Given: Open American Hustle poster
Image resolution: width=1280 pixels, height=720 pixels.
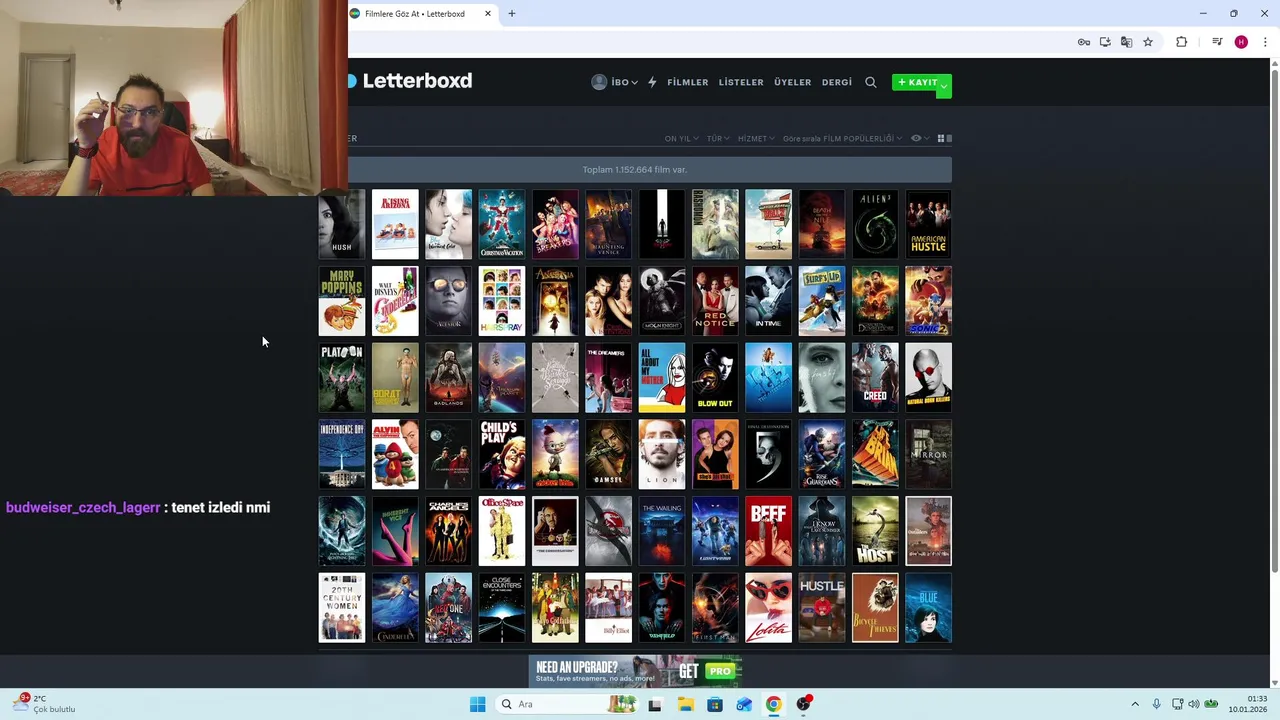Looking at the screenshot, I should pyautogui.click(x=928, y=224).
